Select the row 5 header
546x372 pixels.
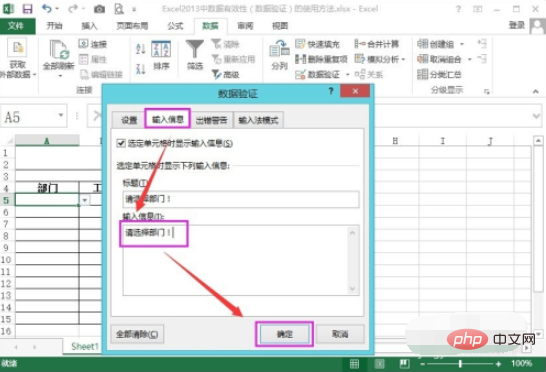click(x=6, y=200)
